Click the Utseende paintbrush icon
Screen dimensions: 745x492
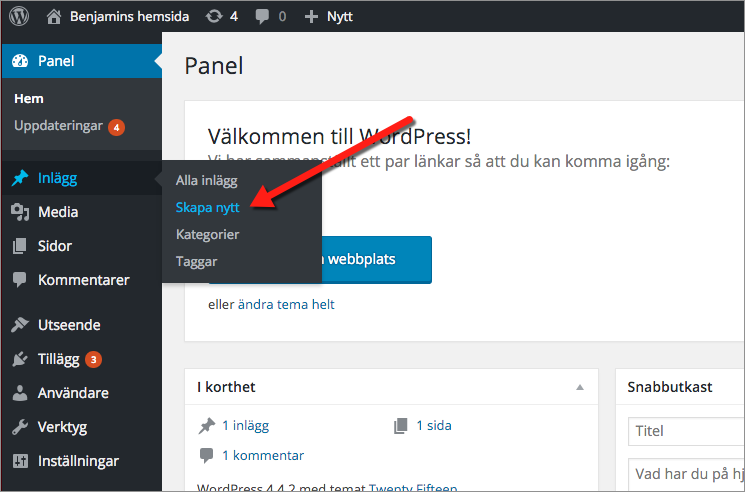(20, 325)
